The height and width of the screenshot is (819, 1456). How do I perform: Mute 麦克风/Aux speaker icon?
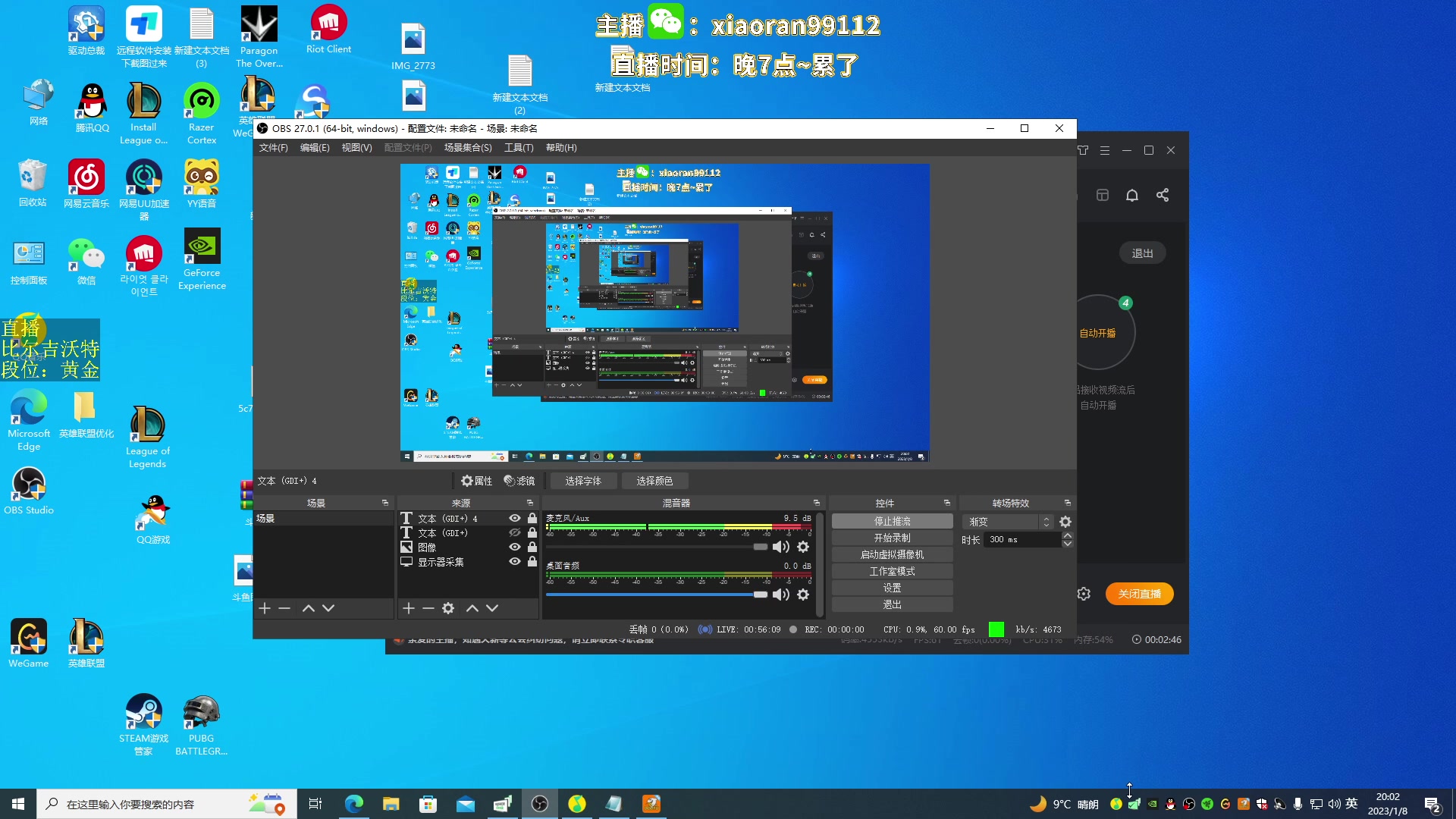click(780, 547)
